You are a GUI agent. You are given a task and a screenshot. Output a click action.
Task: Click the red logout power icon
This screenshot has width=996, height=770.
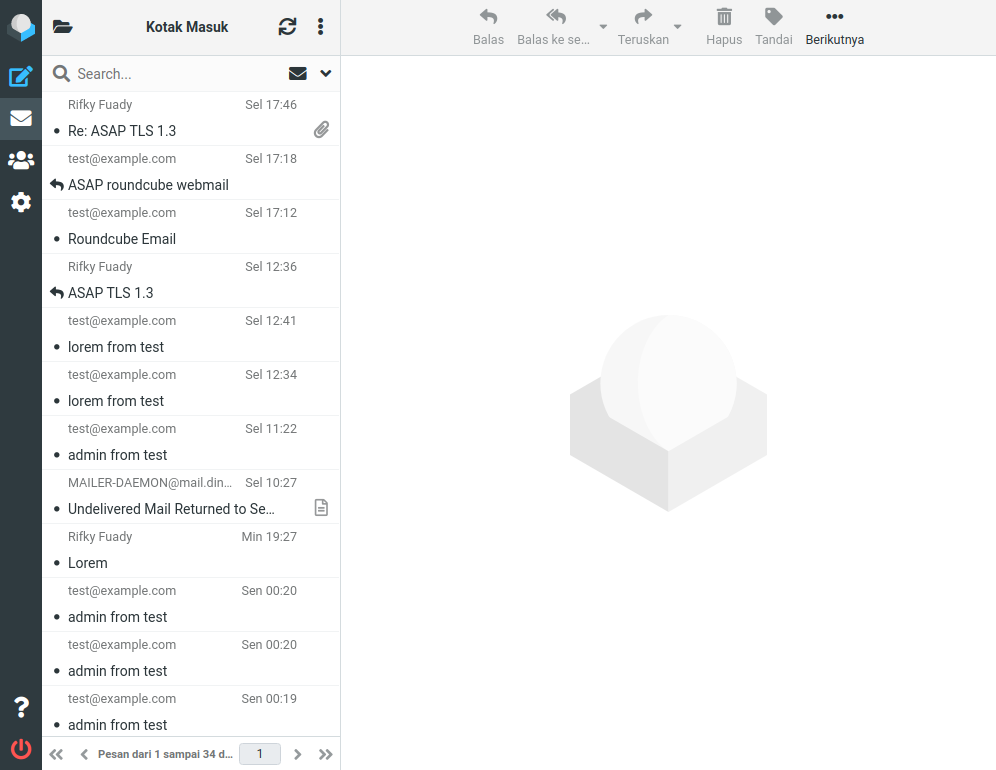[21, 748]
